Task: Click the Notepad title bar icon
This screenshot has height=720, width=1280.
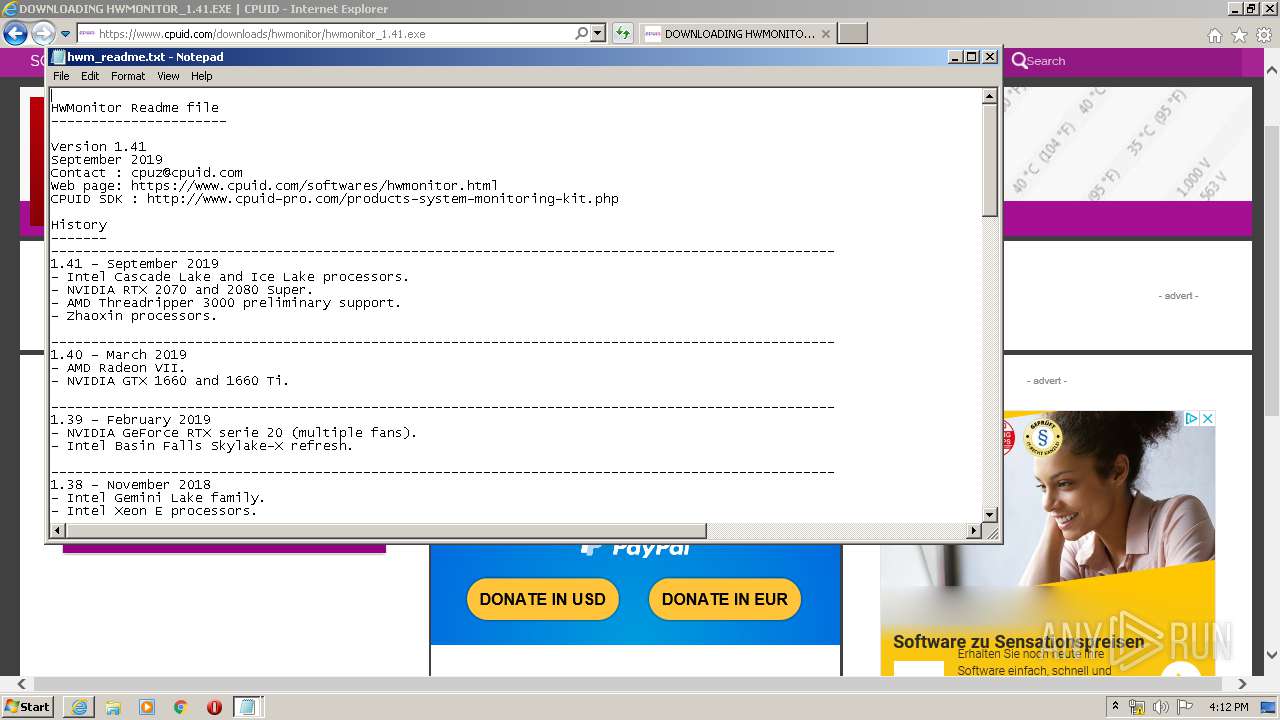Action: click(58, 57)
